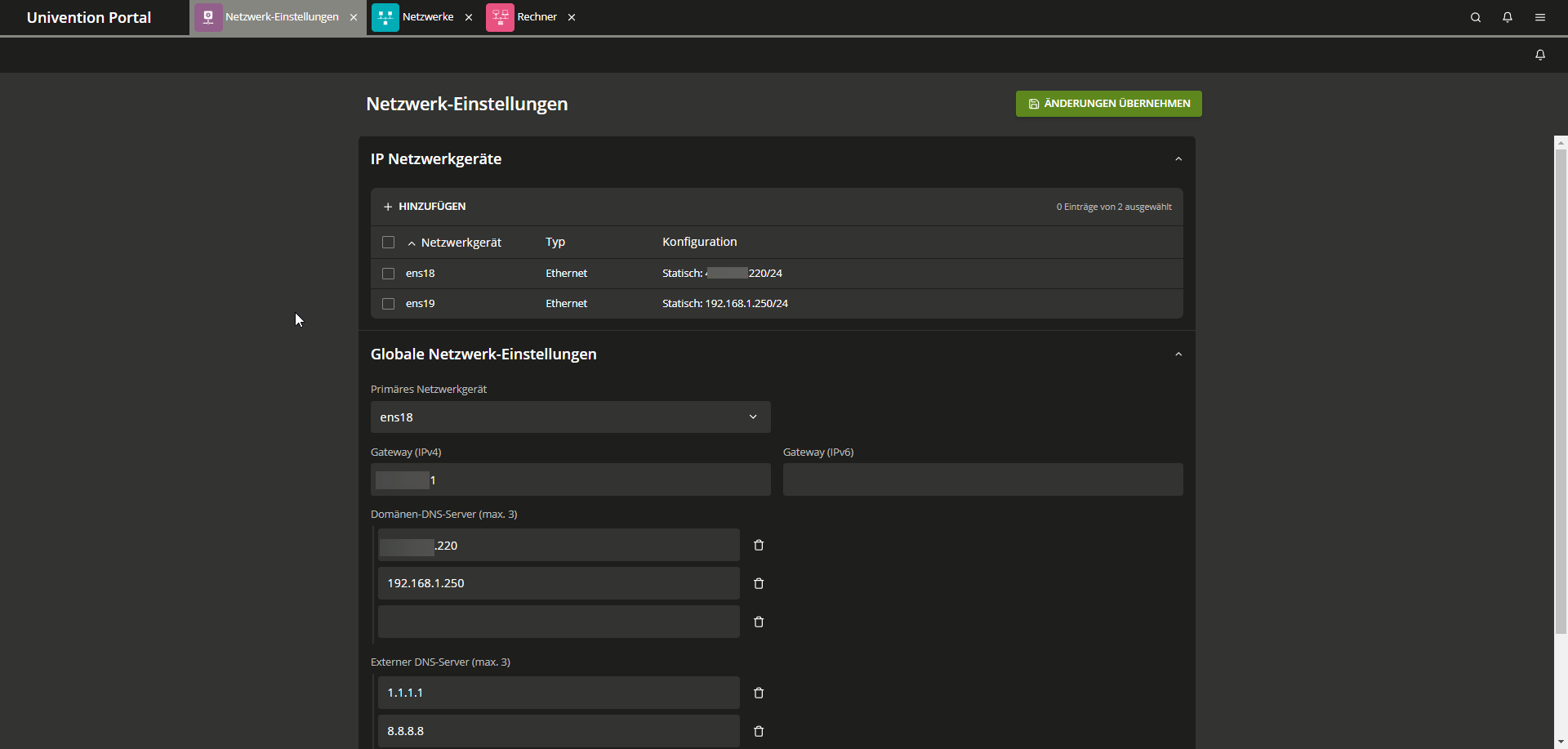
Task: Click the Netzwerke tab icon
Action: 385,17
